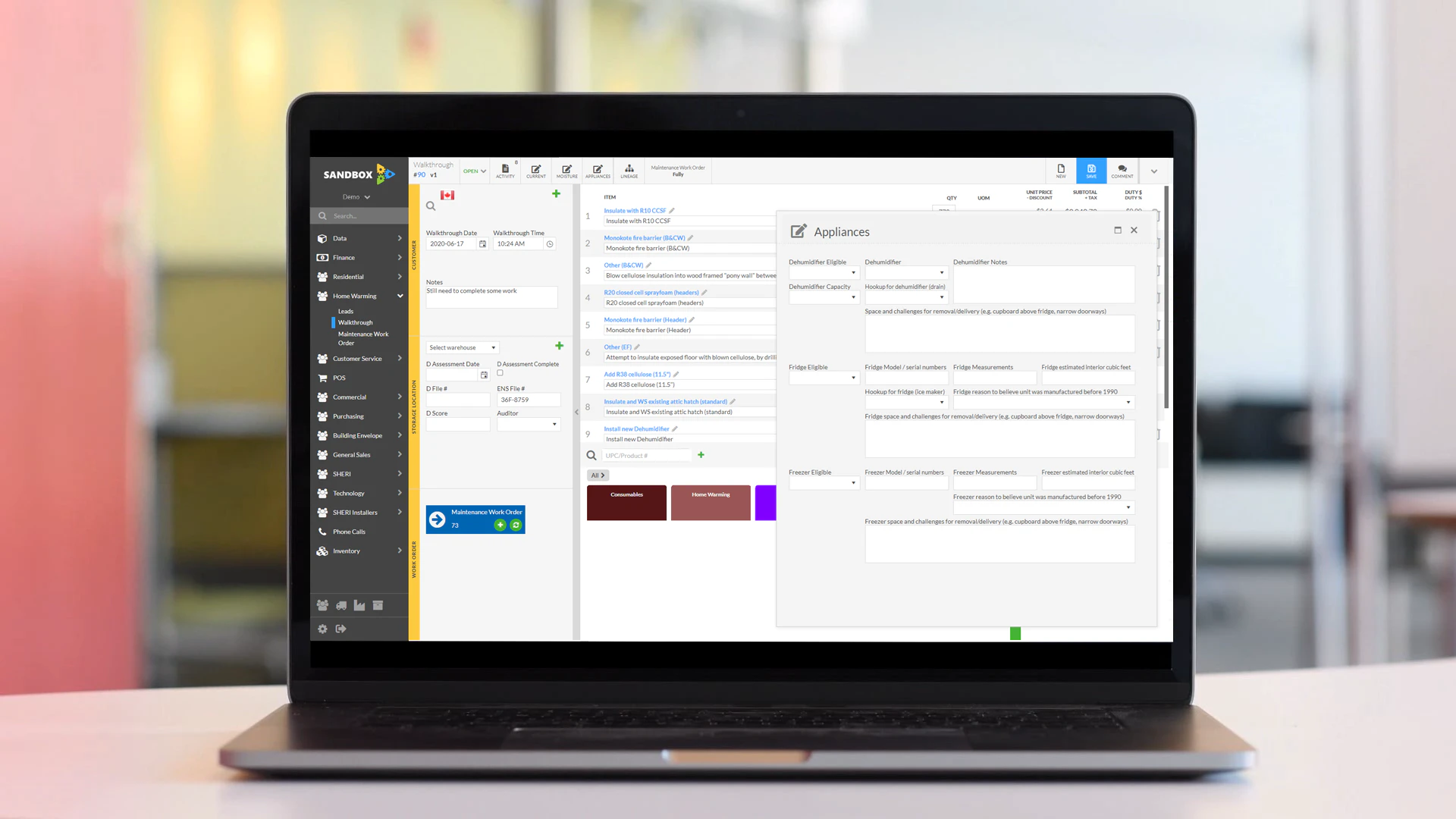Open the Insulate with R10 CCSF link
The width and height of the screenshot is (1456, 819).
(x=635, y=211)
